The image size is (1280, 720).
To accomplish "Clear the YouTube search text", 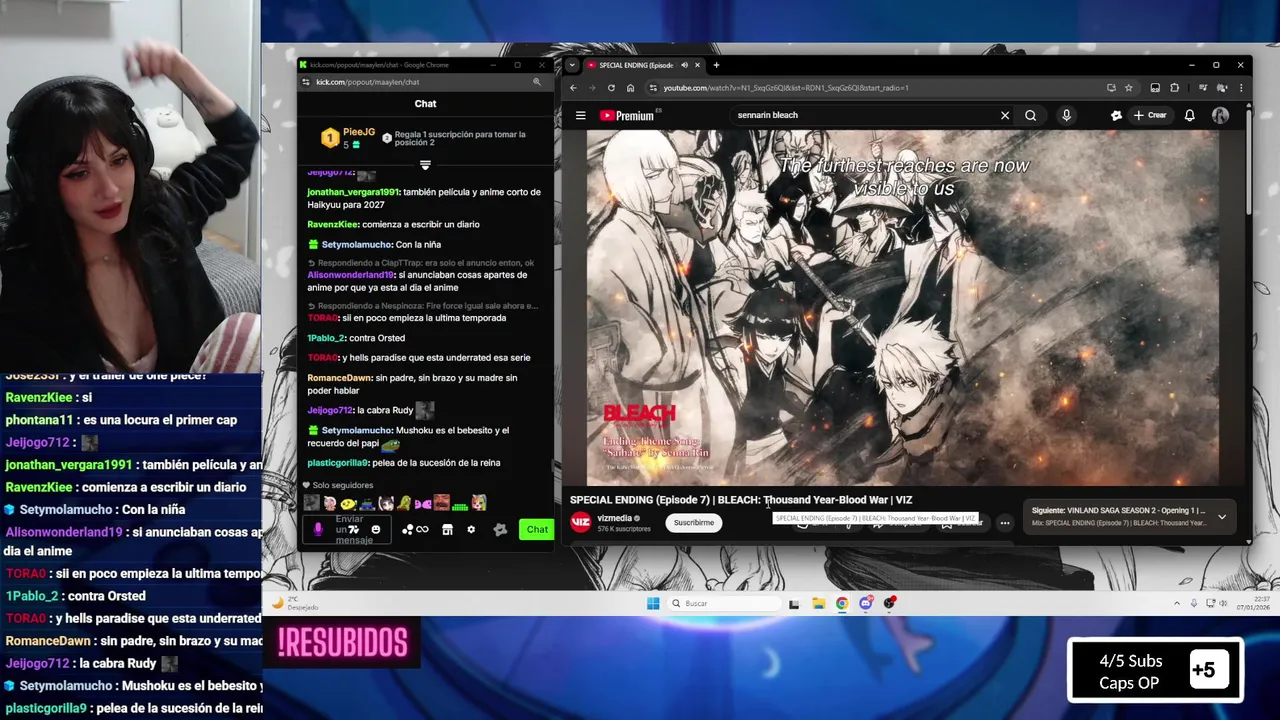I will [x=1005, y=115].
